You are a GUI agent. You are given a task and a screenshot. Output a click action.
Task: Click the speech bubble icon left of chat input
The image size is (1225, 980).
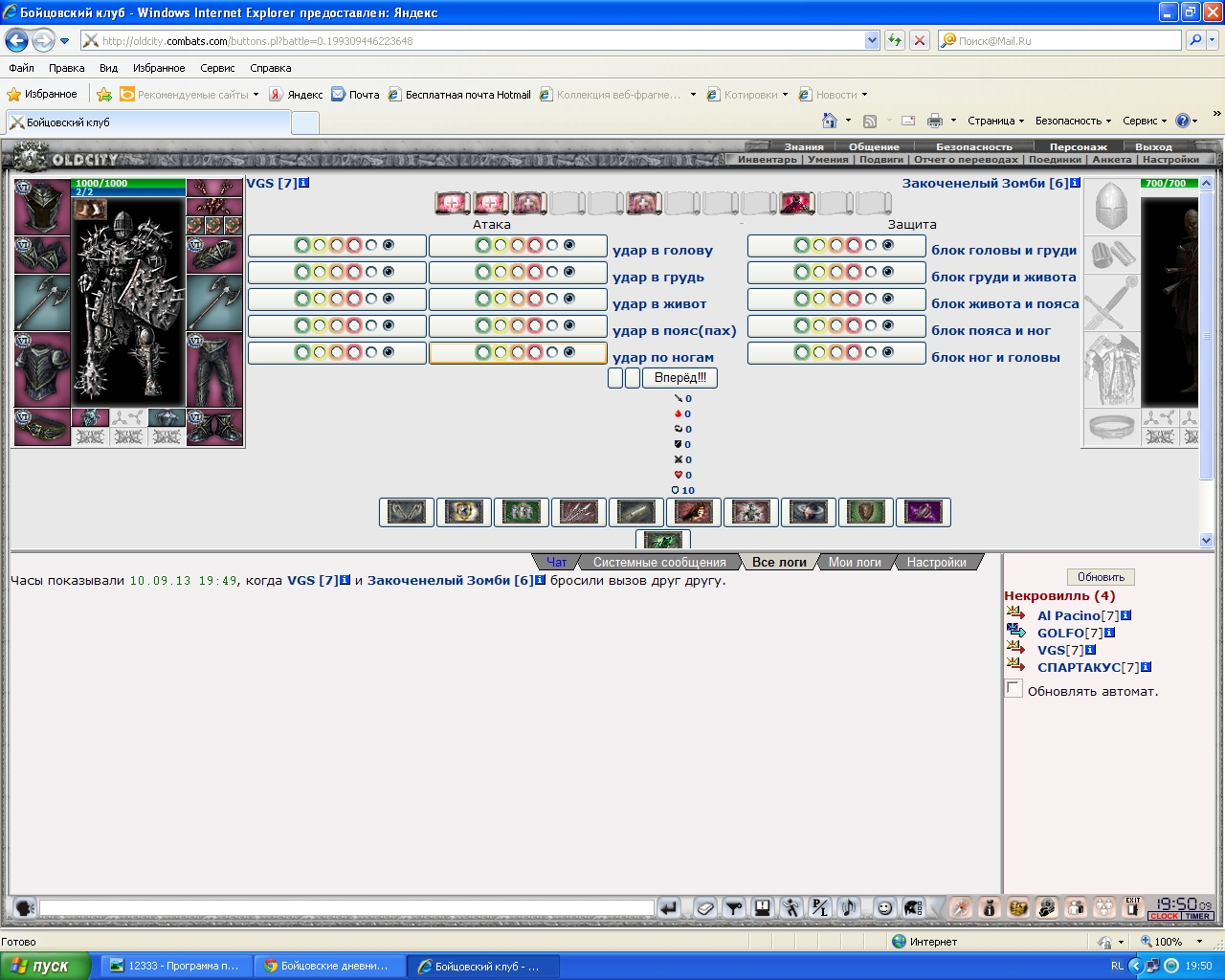[25, 907]
